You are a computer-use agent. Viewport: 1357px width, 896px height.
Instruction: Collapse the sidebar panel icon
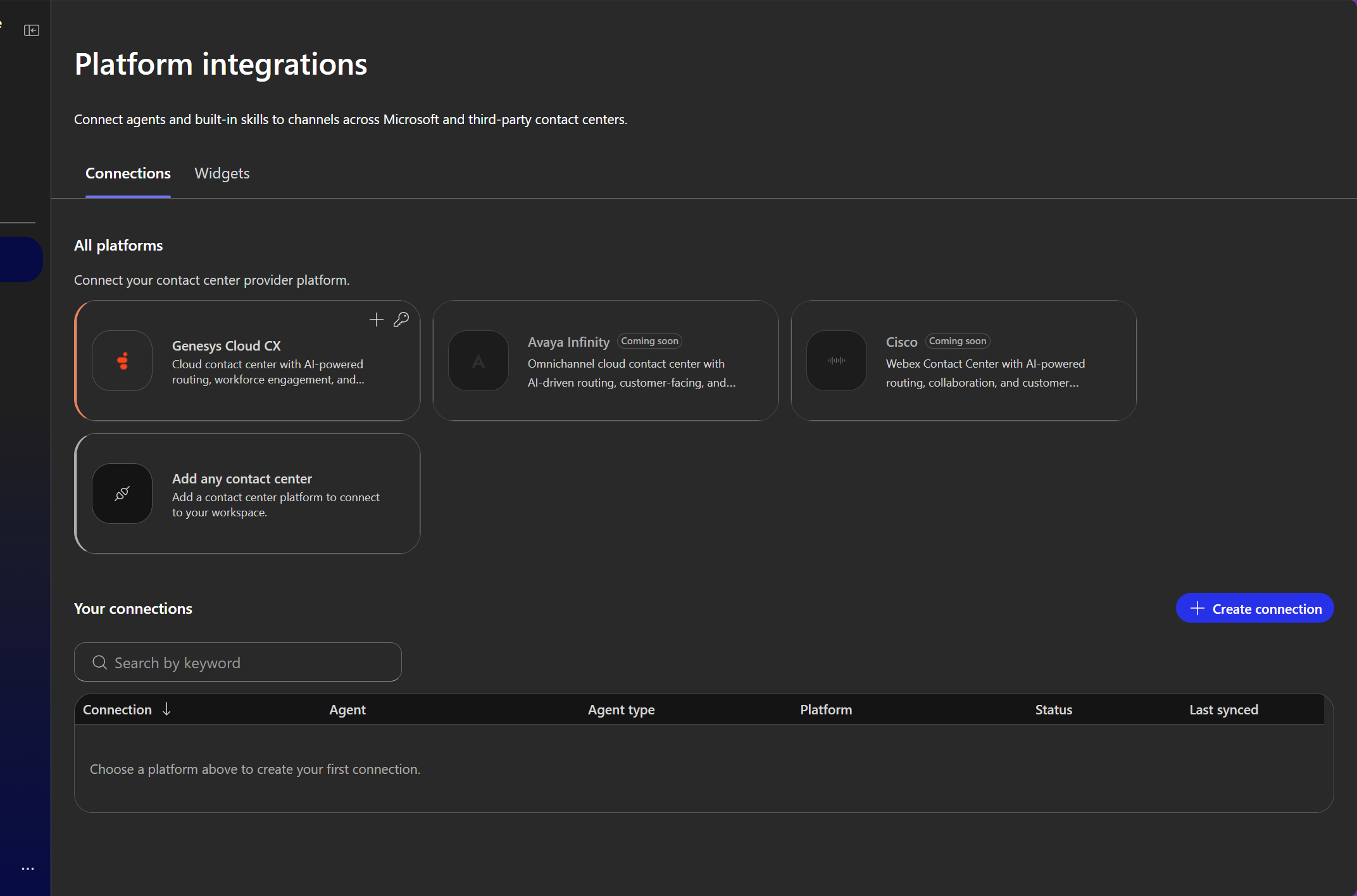coord(32,30)
